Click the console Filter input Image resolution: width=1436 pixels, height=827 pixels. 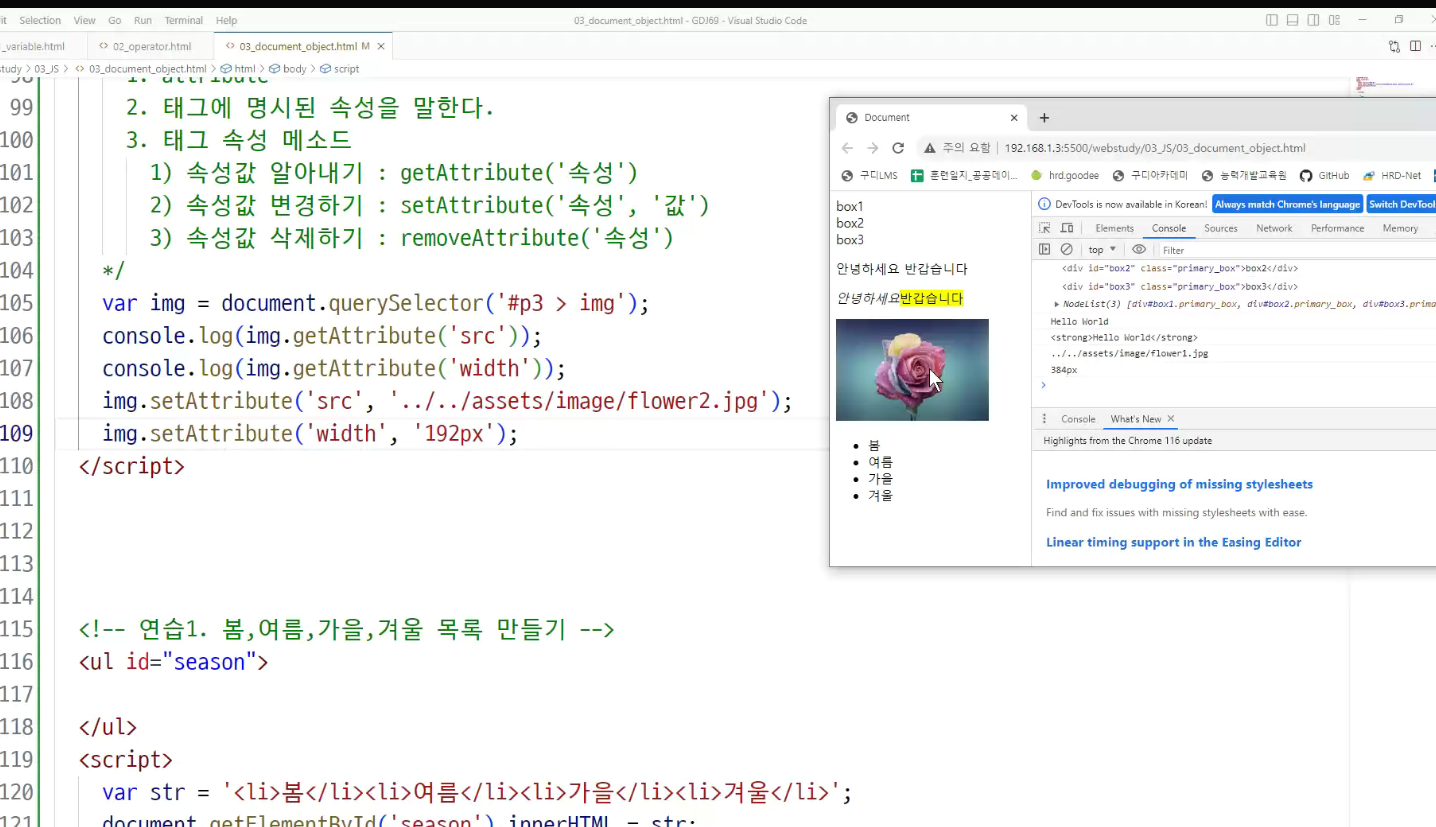click(1295, 250)
